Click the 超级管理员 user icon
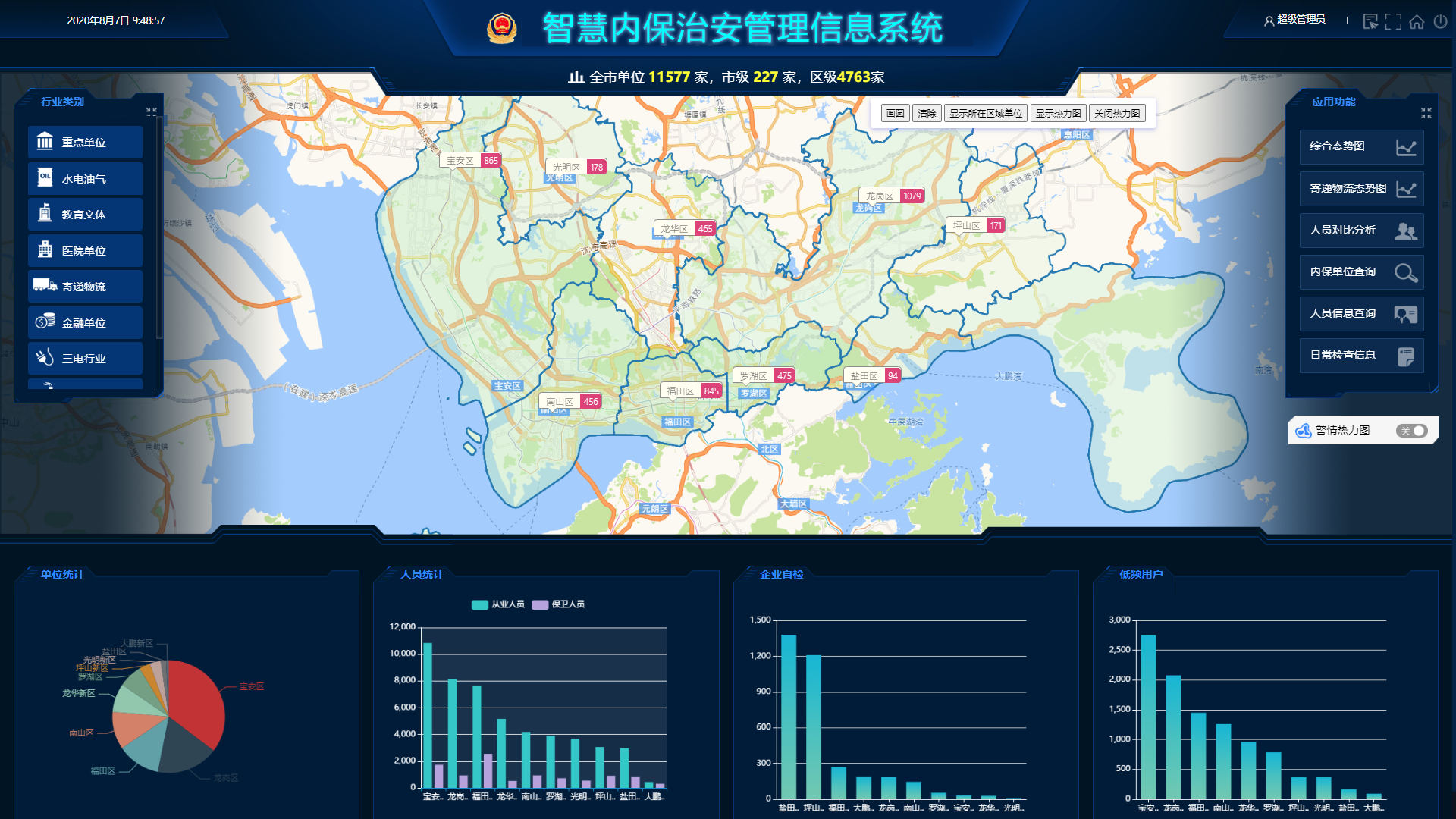1456x819 pixels. point(1269,21)
